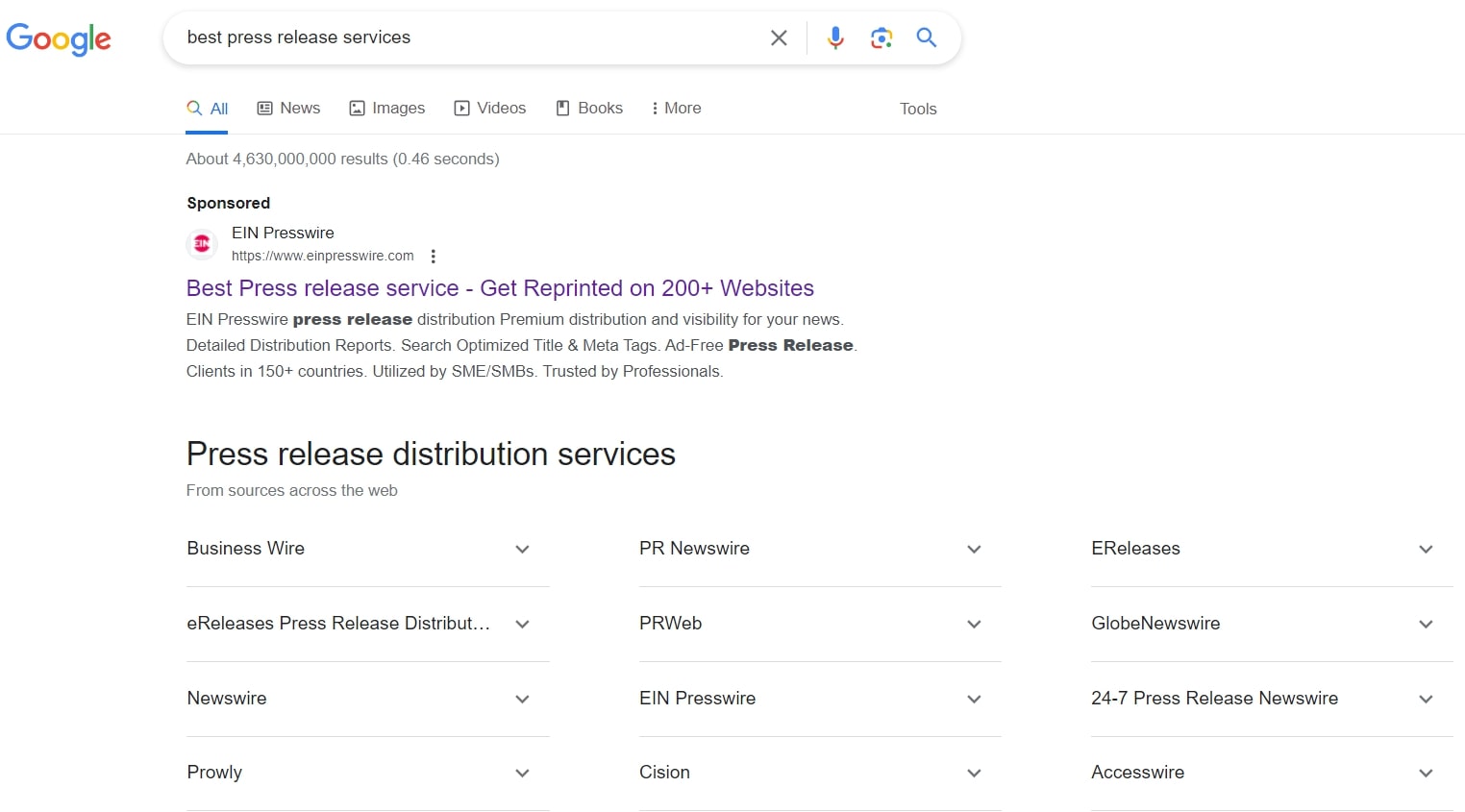Start voice search with microphone icon

(x=835, y=37)
